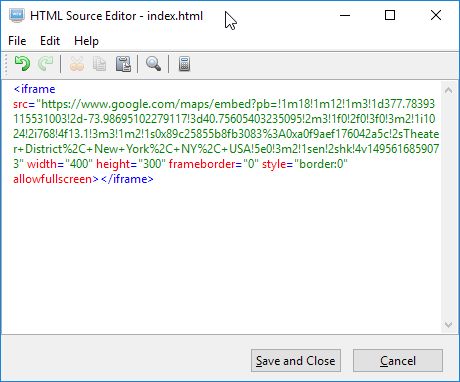Click the green Undo arrow icon
Viewport: 460px width, 382px height.
click(x=22, y=63)
